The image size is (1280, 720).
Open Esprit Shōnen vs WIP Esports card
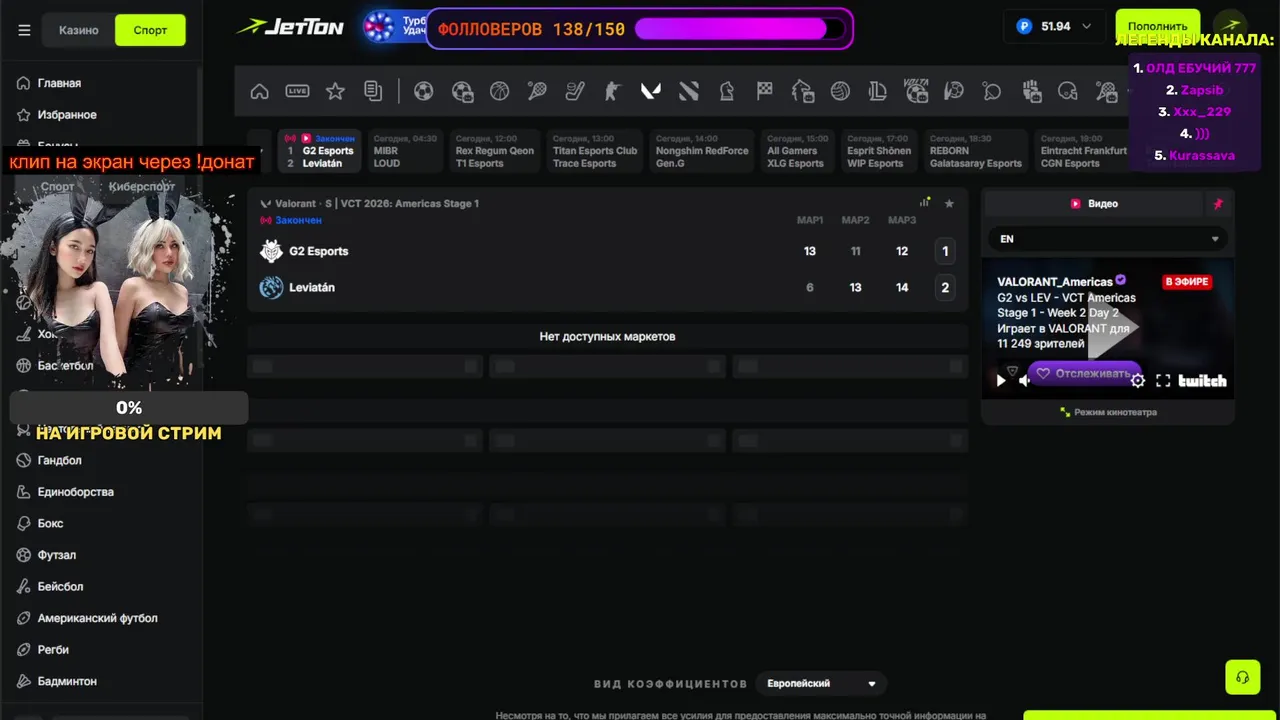pos(879,151)
